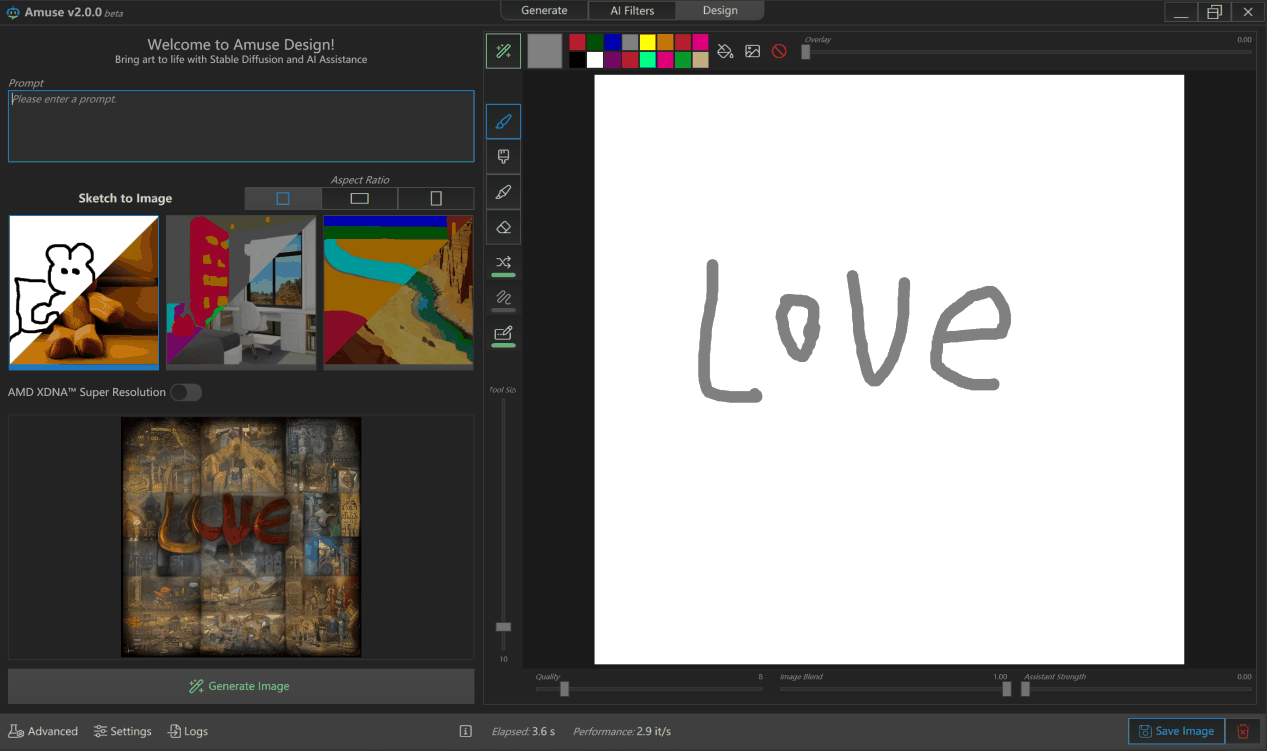Screen dimensions: 1267x751
Task: Select the eraser tool
Action: click(x=503, y=227)
